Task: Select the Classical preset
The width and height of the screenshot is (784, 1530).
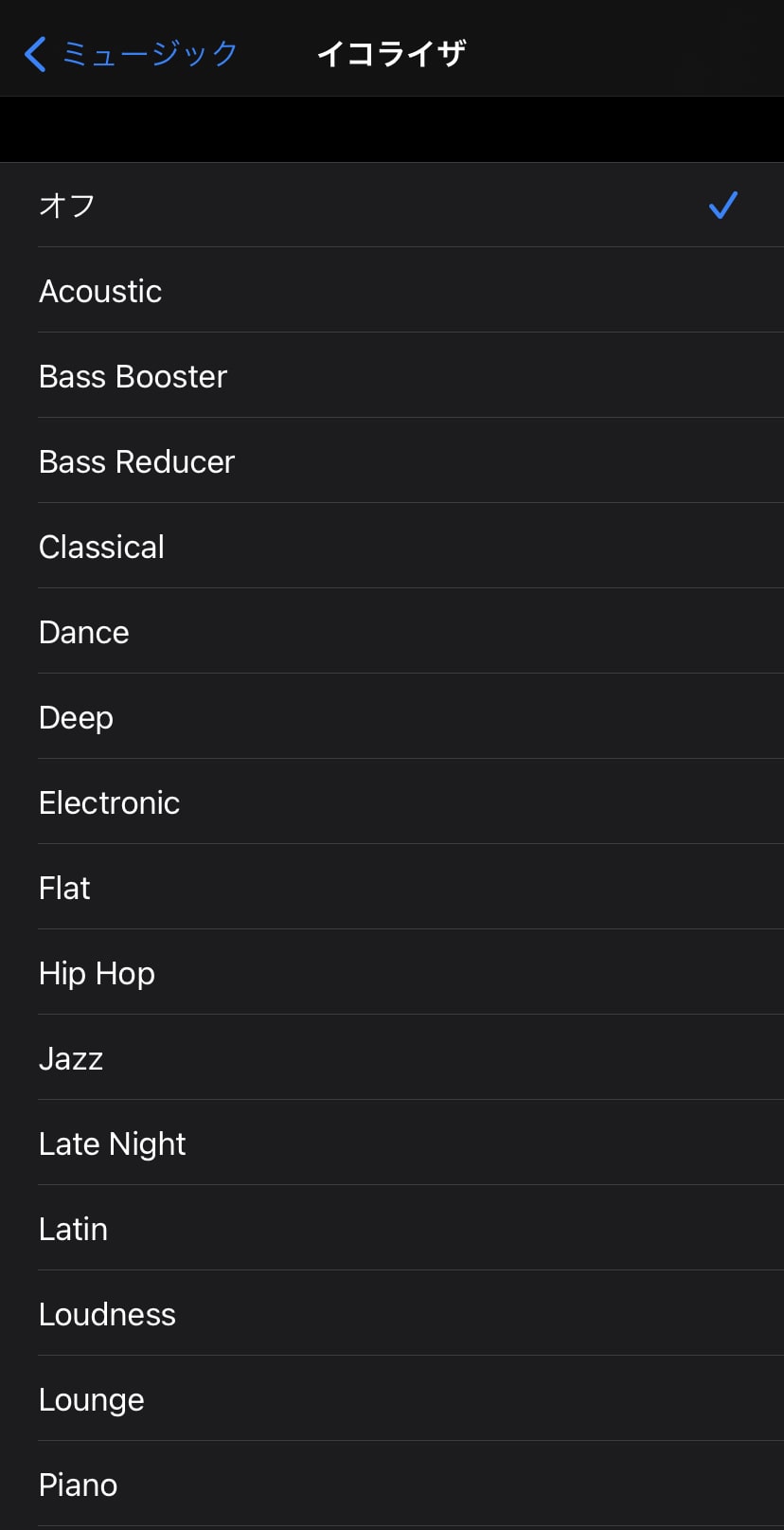Action: coord(101,547)
